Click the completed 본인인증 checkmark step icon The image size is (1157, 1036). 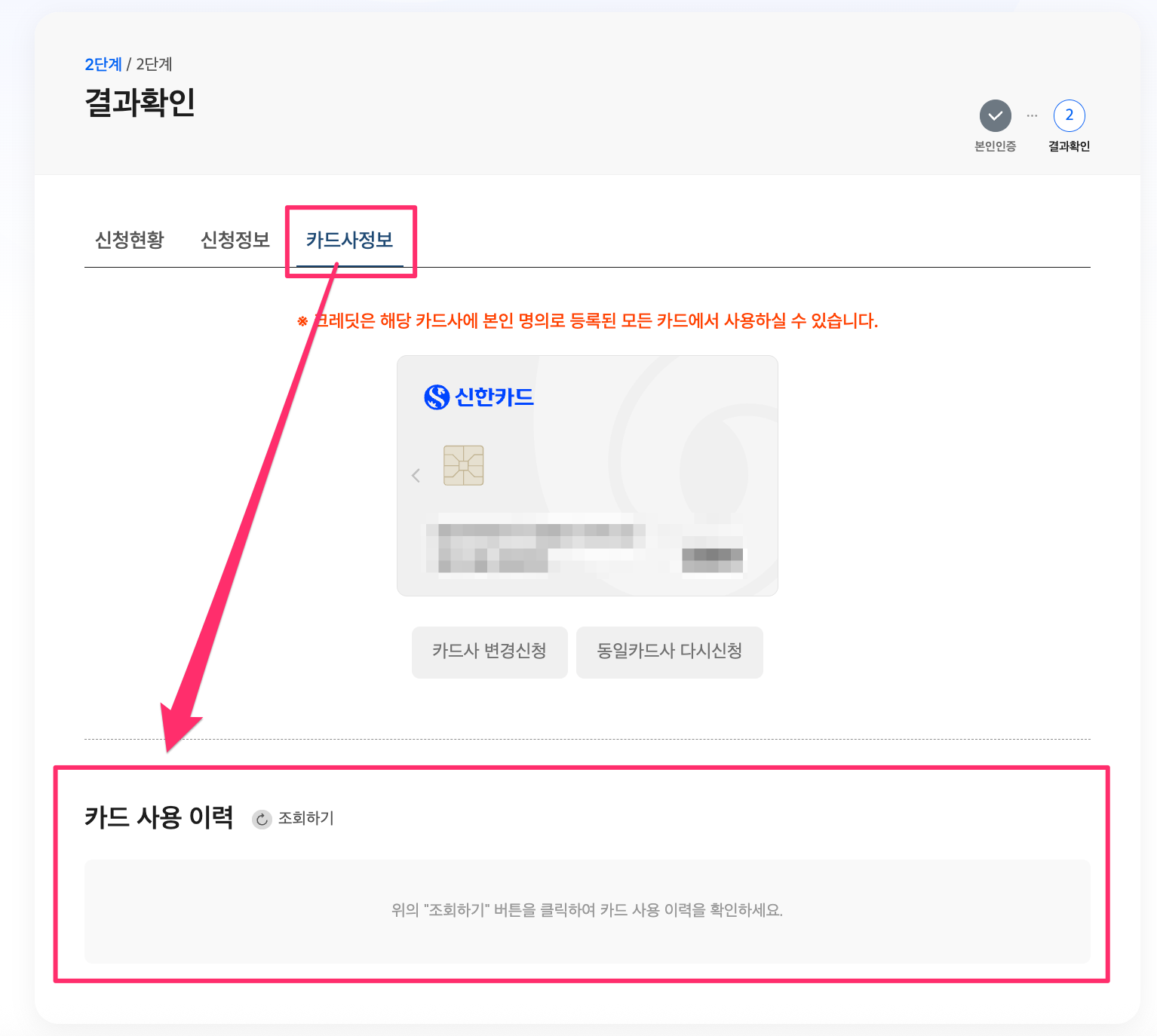995,115
